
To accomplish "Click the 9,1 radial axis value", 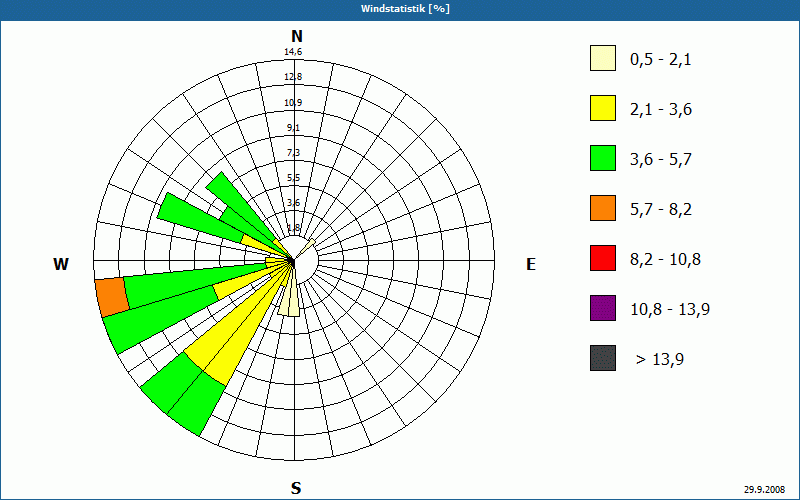I will 293,128.
